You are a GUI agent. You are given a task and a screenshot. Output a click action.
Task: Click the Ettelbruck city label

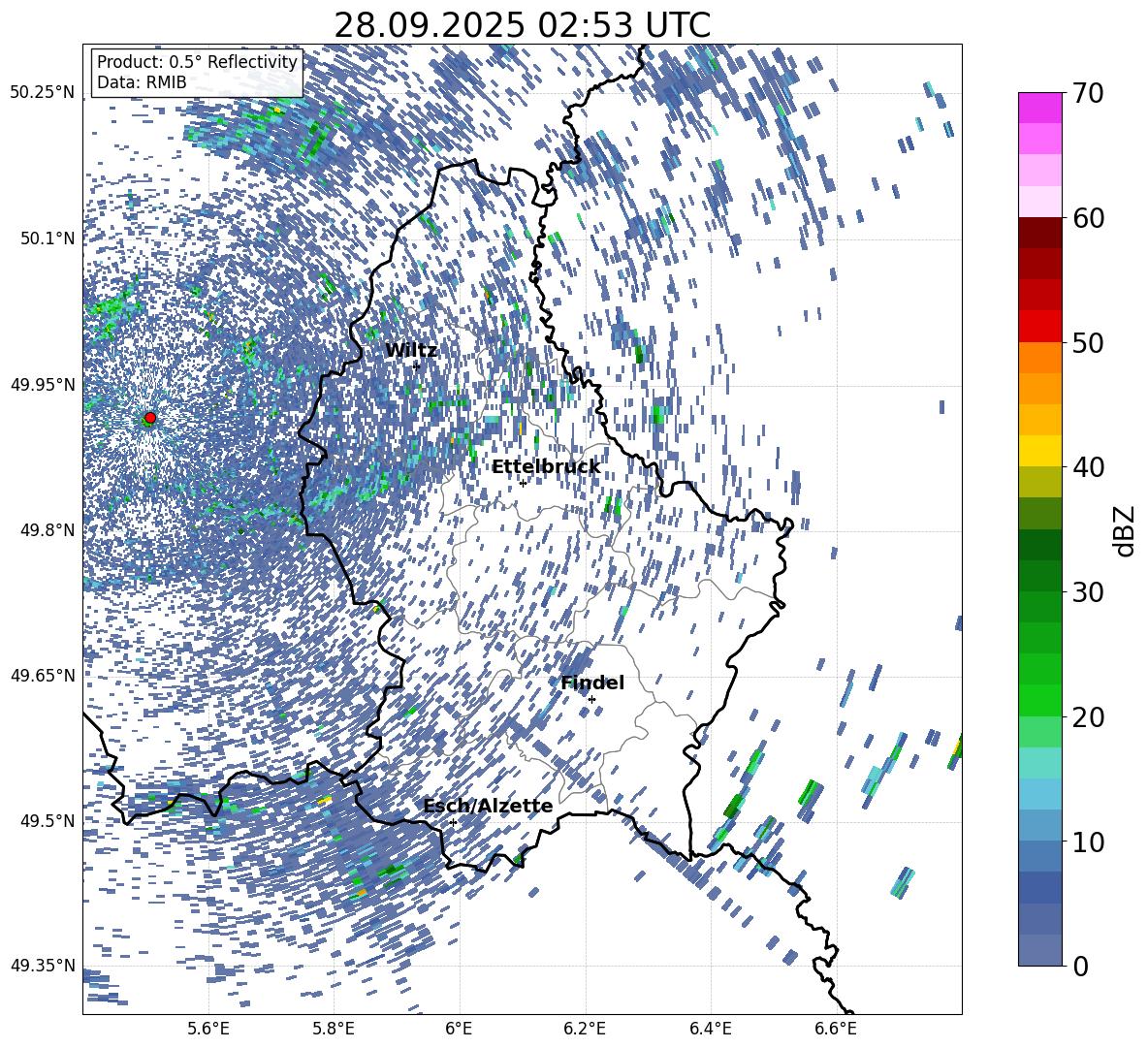click(546, 467)
